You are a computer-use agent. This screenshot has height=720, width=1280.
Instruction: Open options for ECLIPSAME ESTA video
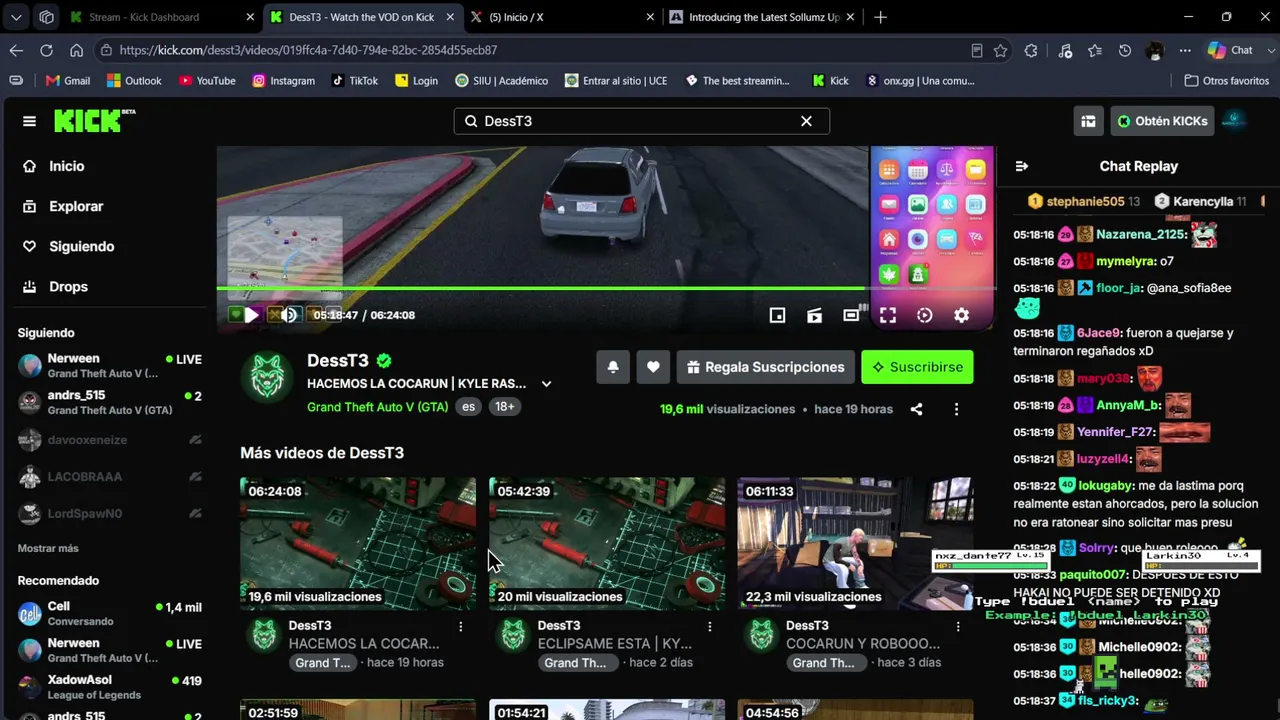pos(710,626)
